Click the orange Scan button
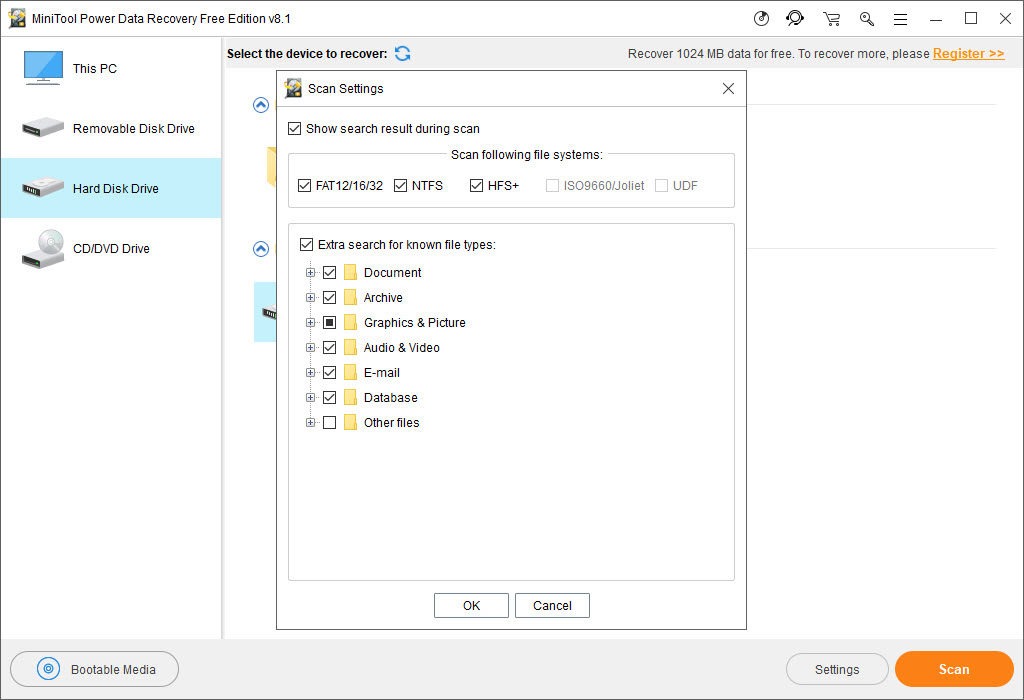The image size is (1024, 700). click(x=954, y=669)
